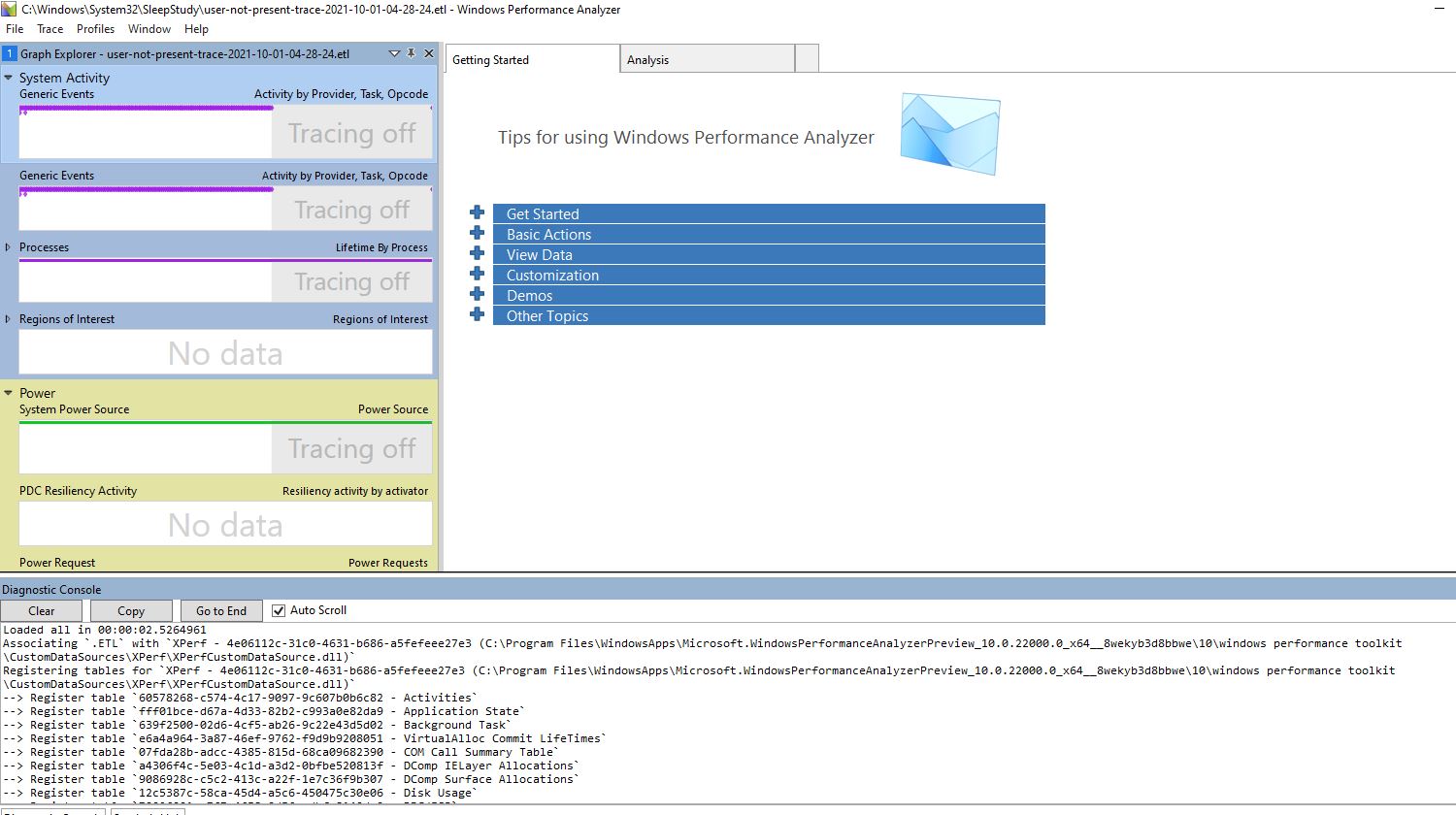1456x815 pixels.
Task: Click the blue plus icon beside Basic Actions
Action: point(477,233)
